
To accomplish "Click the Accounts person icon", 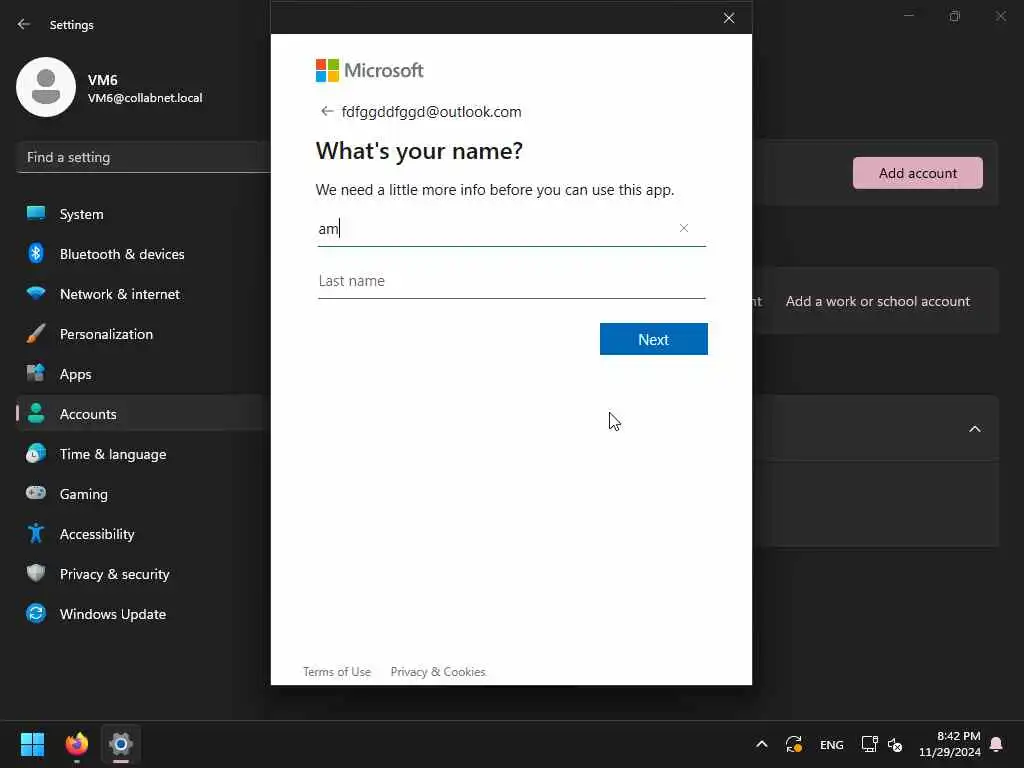I will (x=36, y=413).
